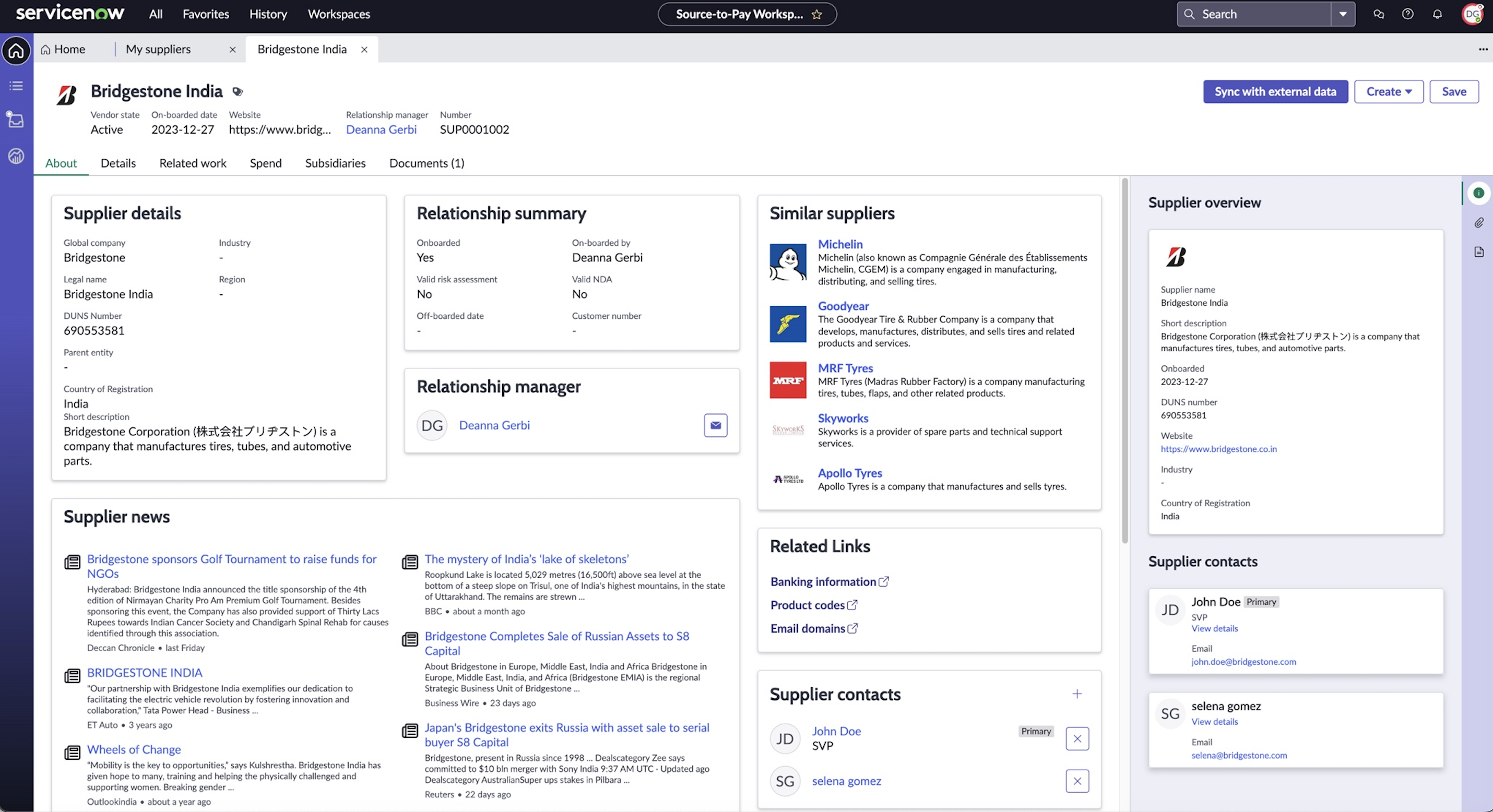Add a supplier contact with plus icon
The width and height of the screenshot is (1493, 812).
pos(1077,694)
